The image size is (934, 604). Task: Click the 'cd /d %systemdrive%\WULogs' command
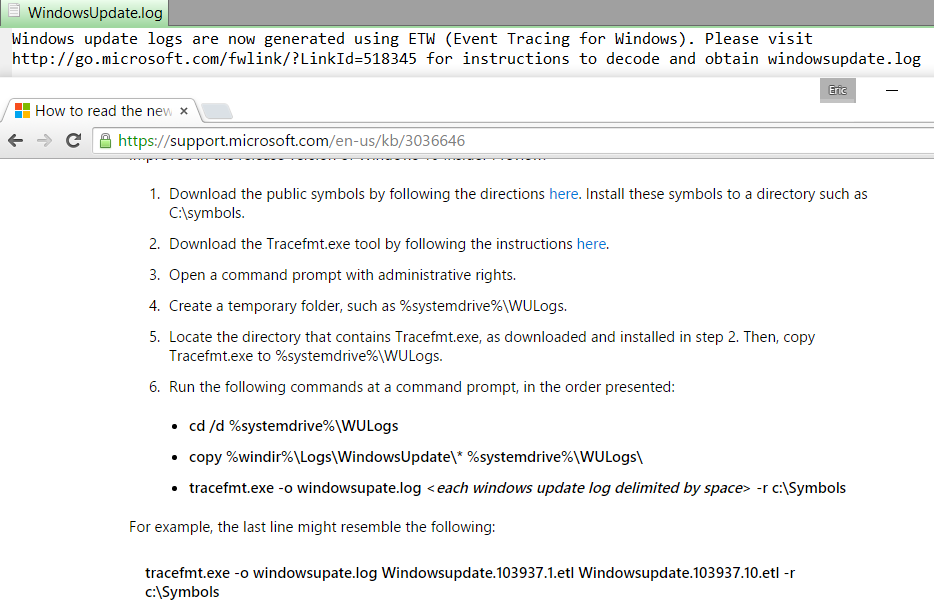click(294, 426)
